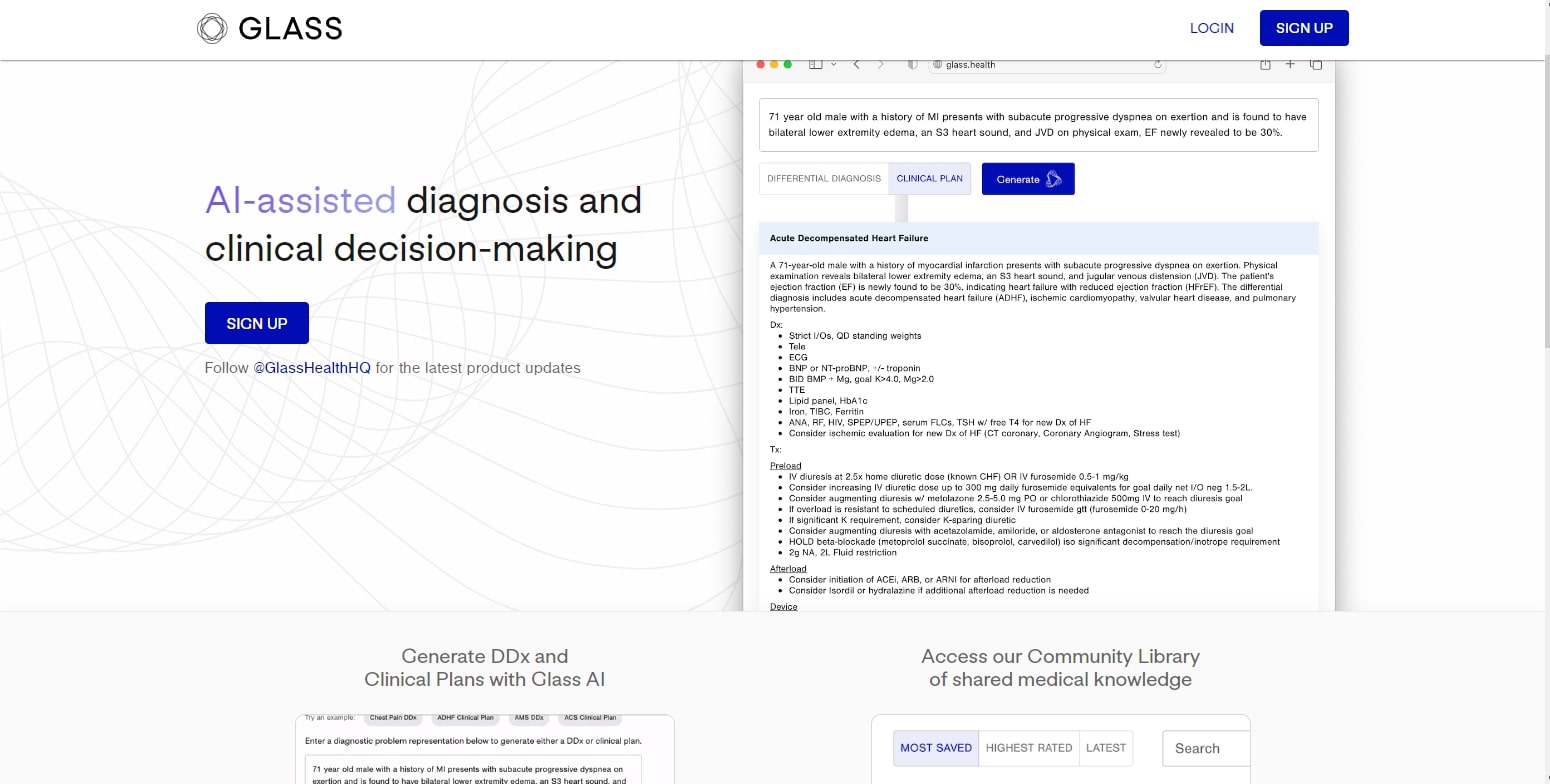
Task: Click the Glass logo icon
Action: pos(212,28)
